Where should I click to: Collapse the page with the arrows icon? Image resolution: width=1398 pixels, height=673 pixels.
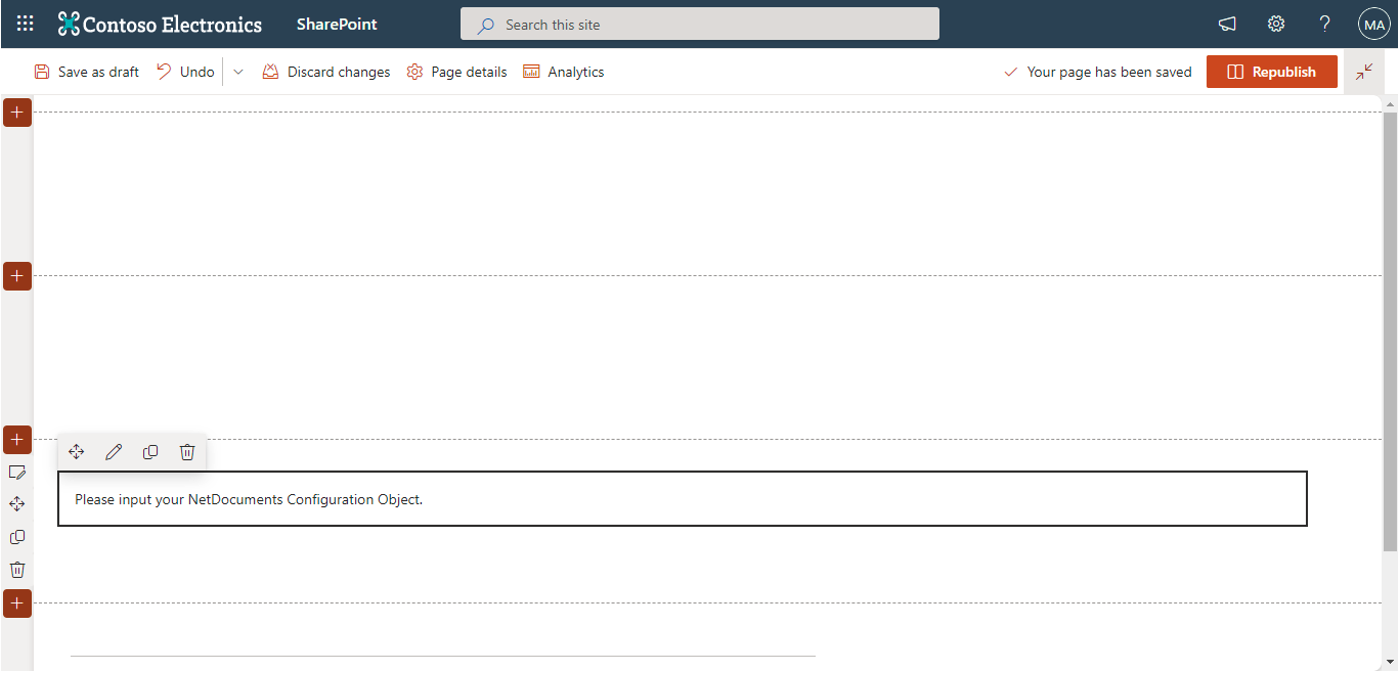click(1364, 72)
